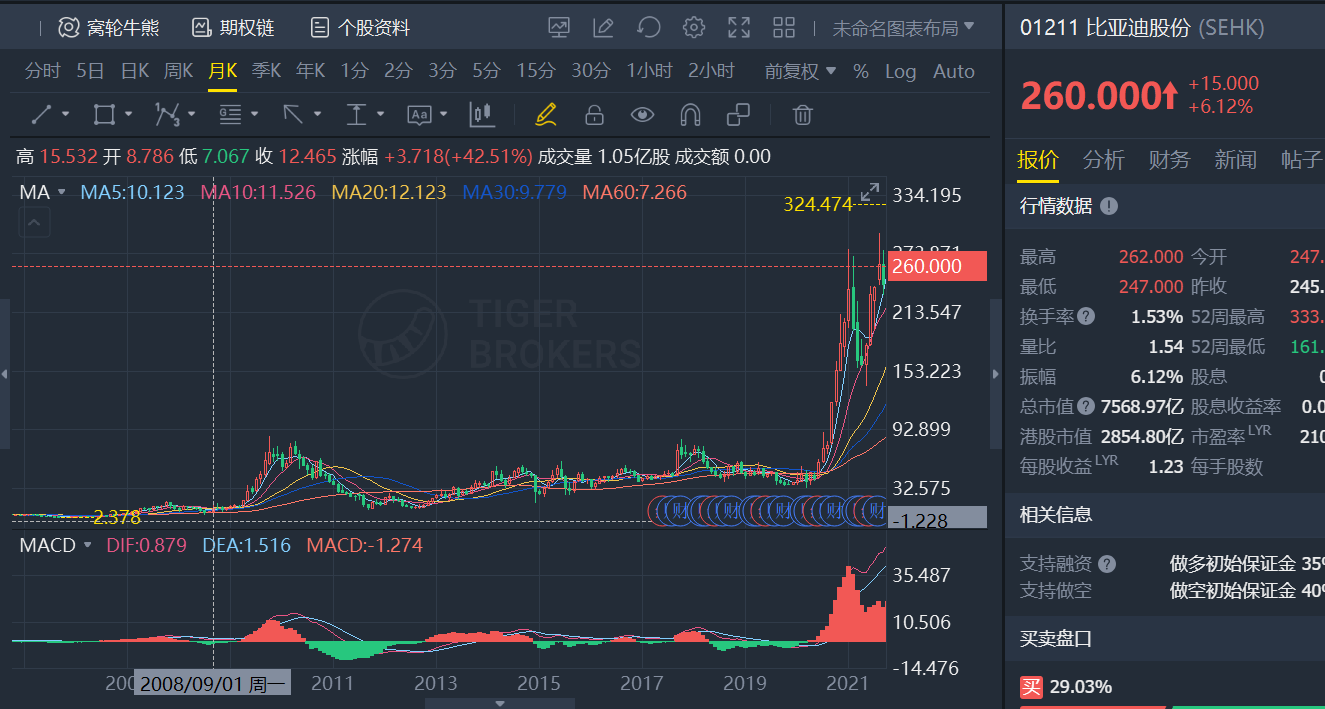This screenshot has height=709, width=1325.
Task: Click the chart presentation monitor icon
Action: [x=558, y=28]
